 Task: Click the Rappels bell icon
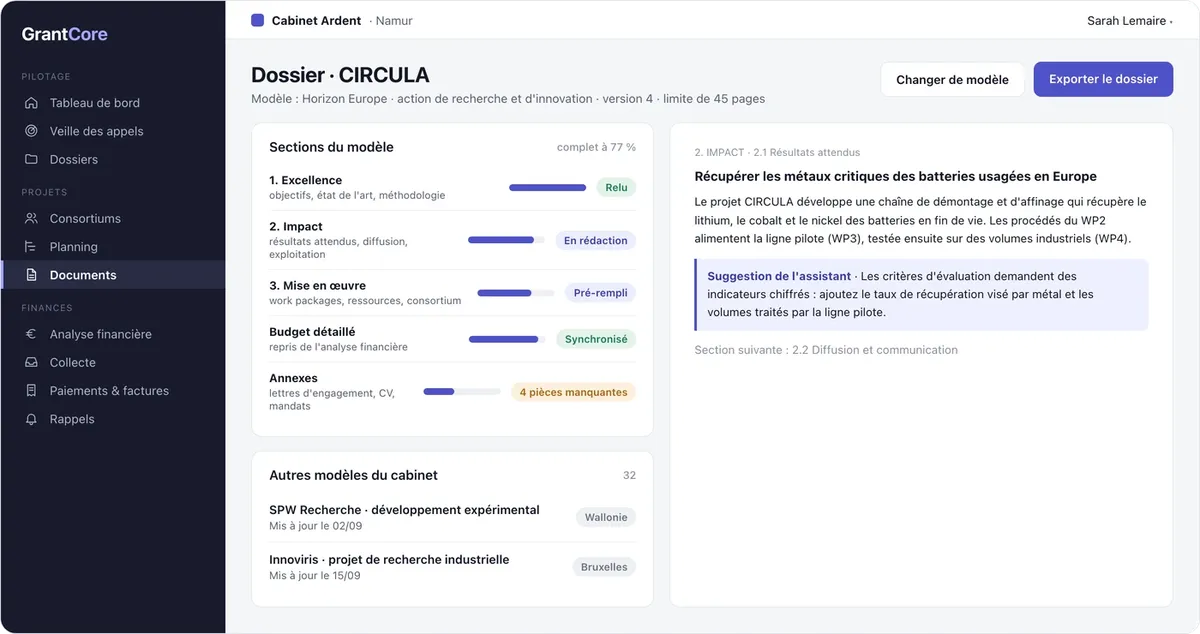point(31,419)
